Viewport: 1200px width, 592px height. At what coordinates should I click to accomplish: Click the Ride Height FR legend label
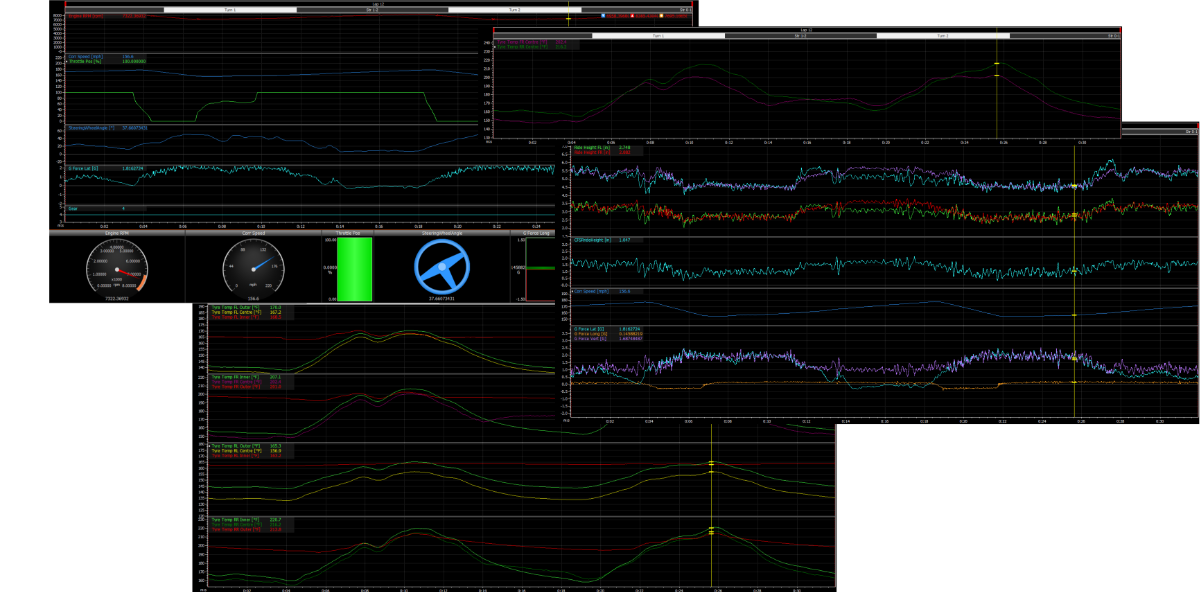[x=592, y=152]
